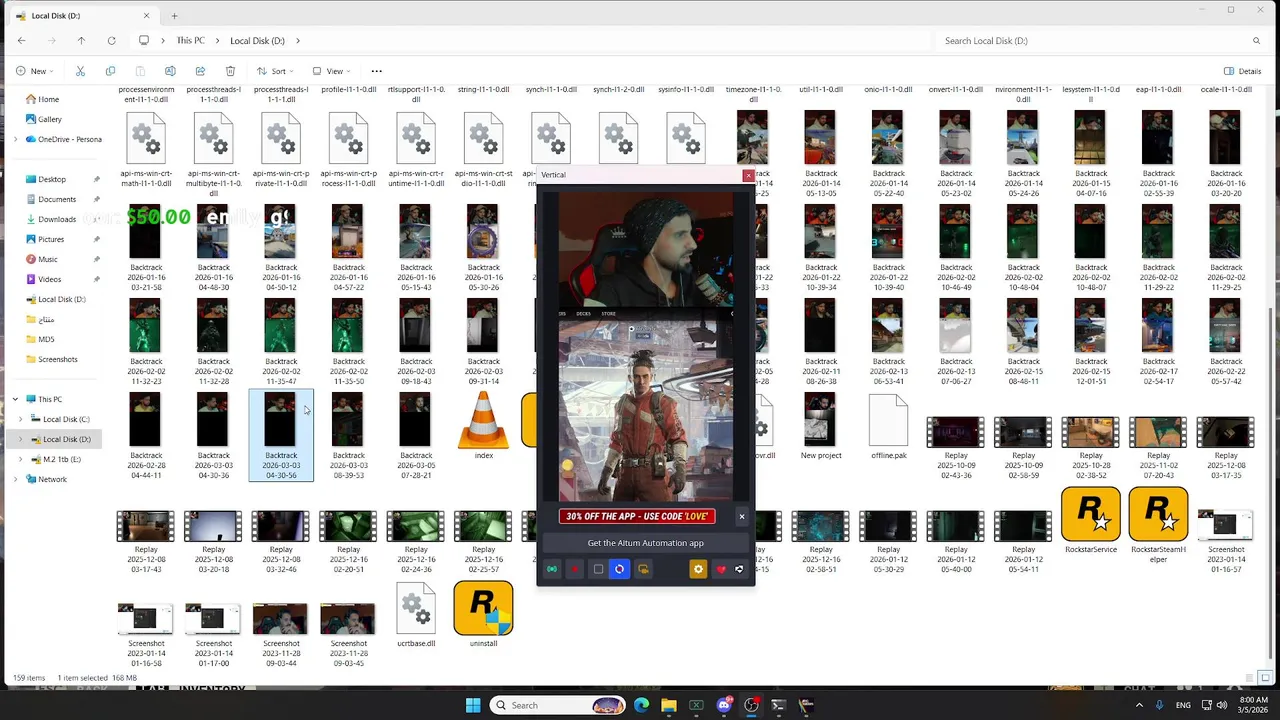The width and height of the screenshot is (1280, 720).
Task: Click This PC in the address breadcrumb
Action: 190,41
